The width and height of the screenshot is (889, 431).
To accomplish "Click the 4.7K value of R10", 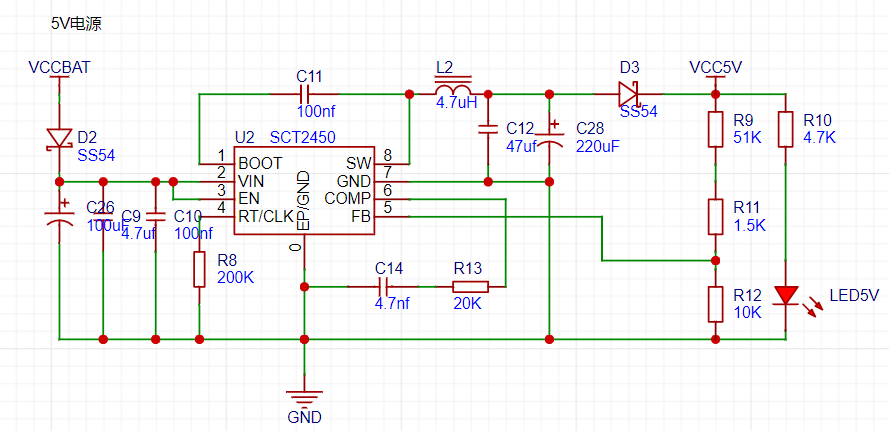I will point(819,138).
